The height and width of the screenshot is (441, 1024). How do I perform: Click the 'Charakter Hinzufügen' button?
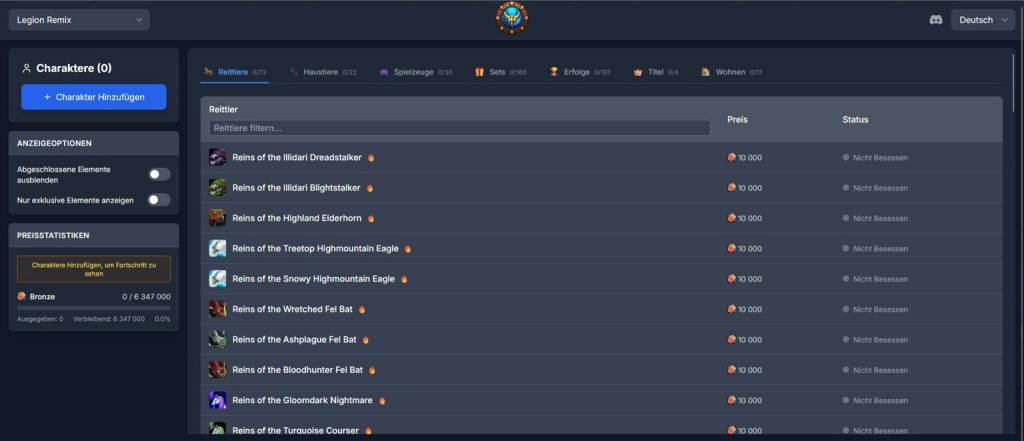[x=94, y=97]
